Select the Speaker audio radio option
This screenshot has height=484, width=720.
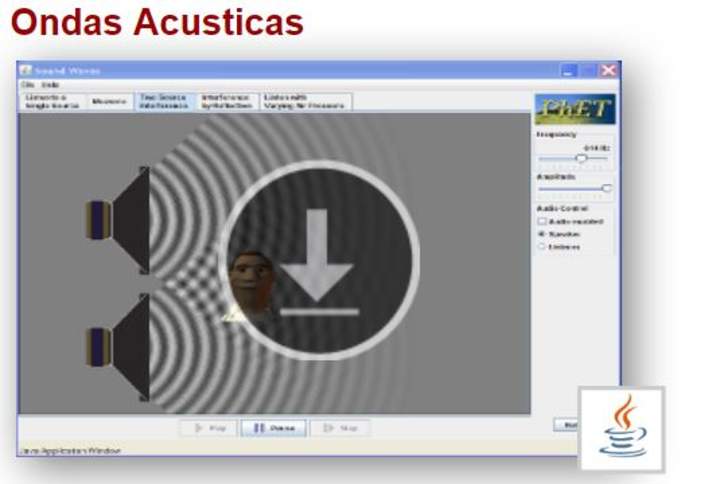tap(542, 233)
